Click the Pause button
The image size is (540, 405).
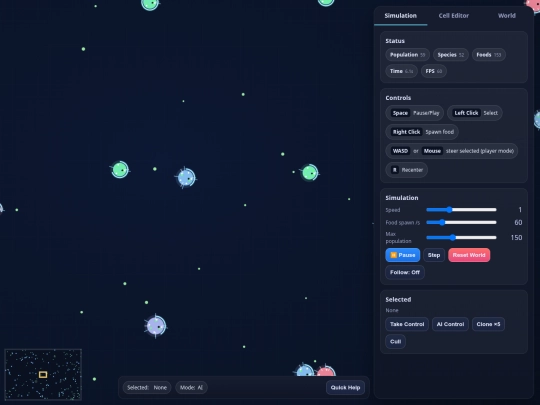point(403,255)
